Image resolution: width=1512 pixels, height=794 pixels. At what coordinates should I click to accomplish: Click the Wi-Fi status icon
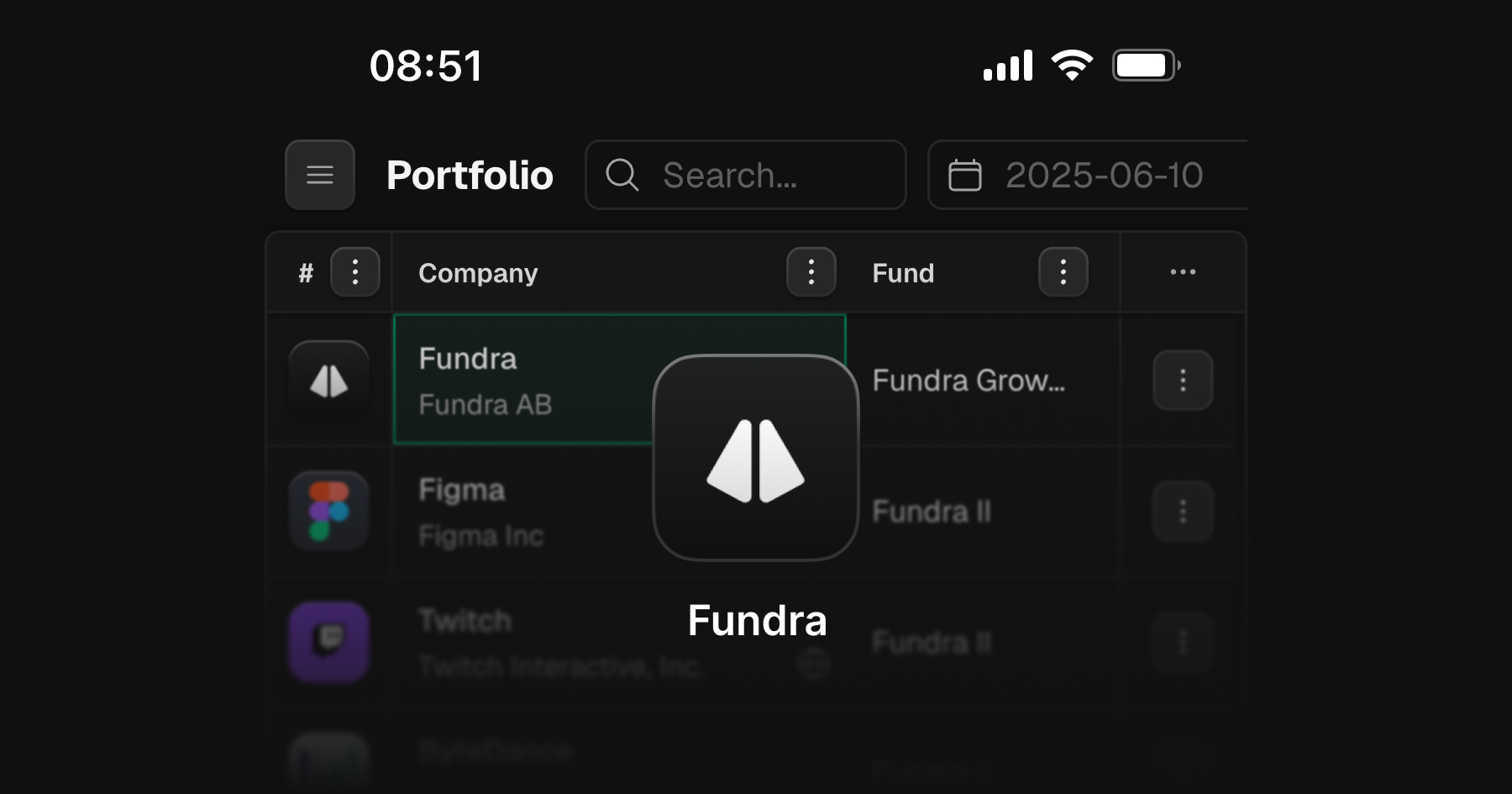pos(1072,66)
